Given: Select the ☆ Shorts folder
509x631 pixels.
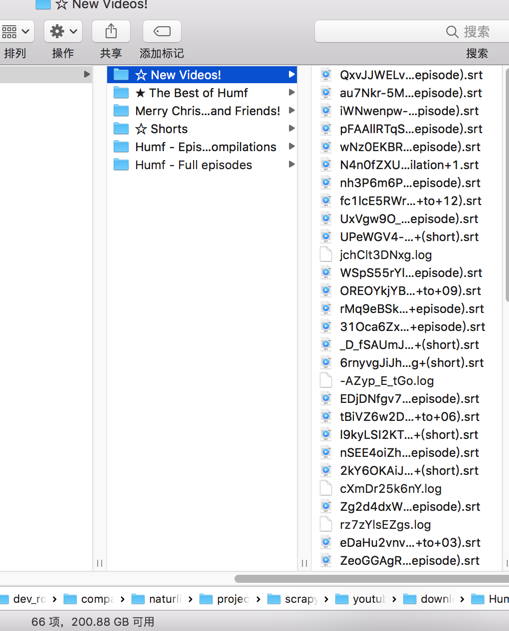Looking at the screenshot, I should point(202,129).
